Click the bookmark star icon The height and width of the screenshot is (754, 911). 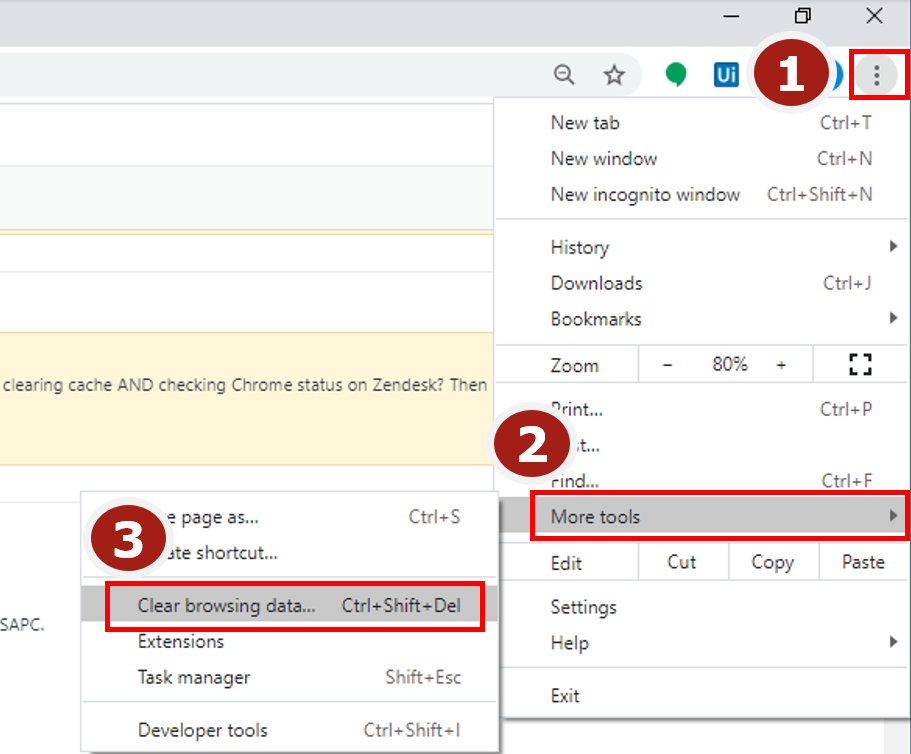point(614,75)
